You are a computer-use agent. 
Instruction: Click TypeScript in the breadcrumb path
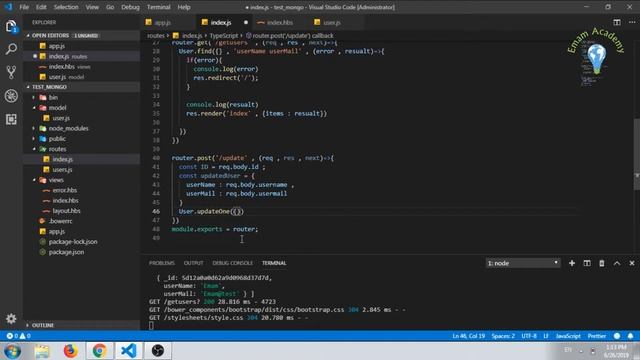tap(224, 36)
